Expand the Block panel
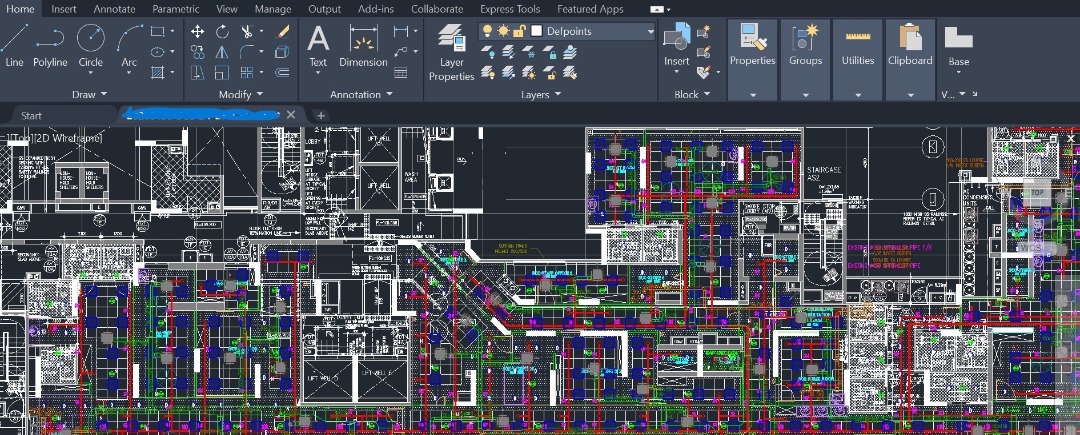1080x435 pixels. [x=692, y=94]
